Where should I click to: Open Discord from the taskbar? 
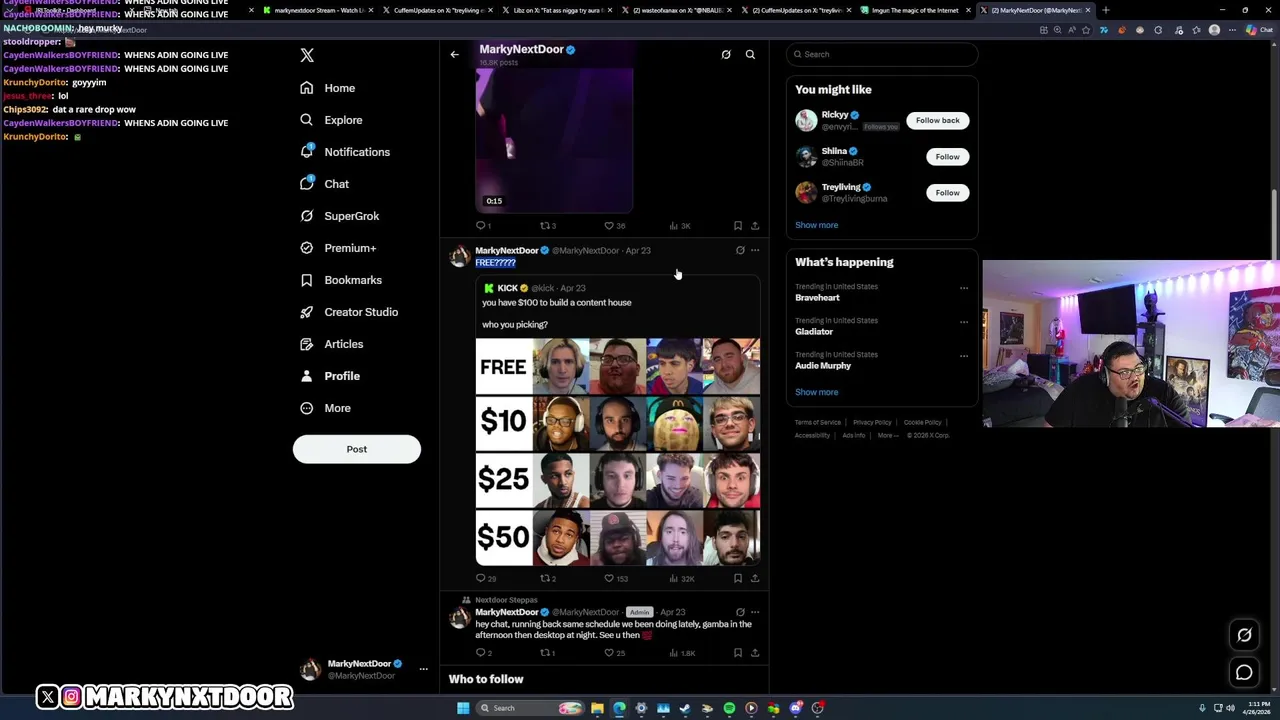tap(795, 708)
